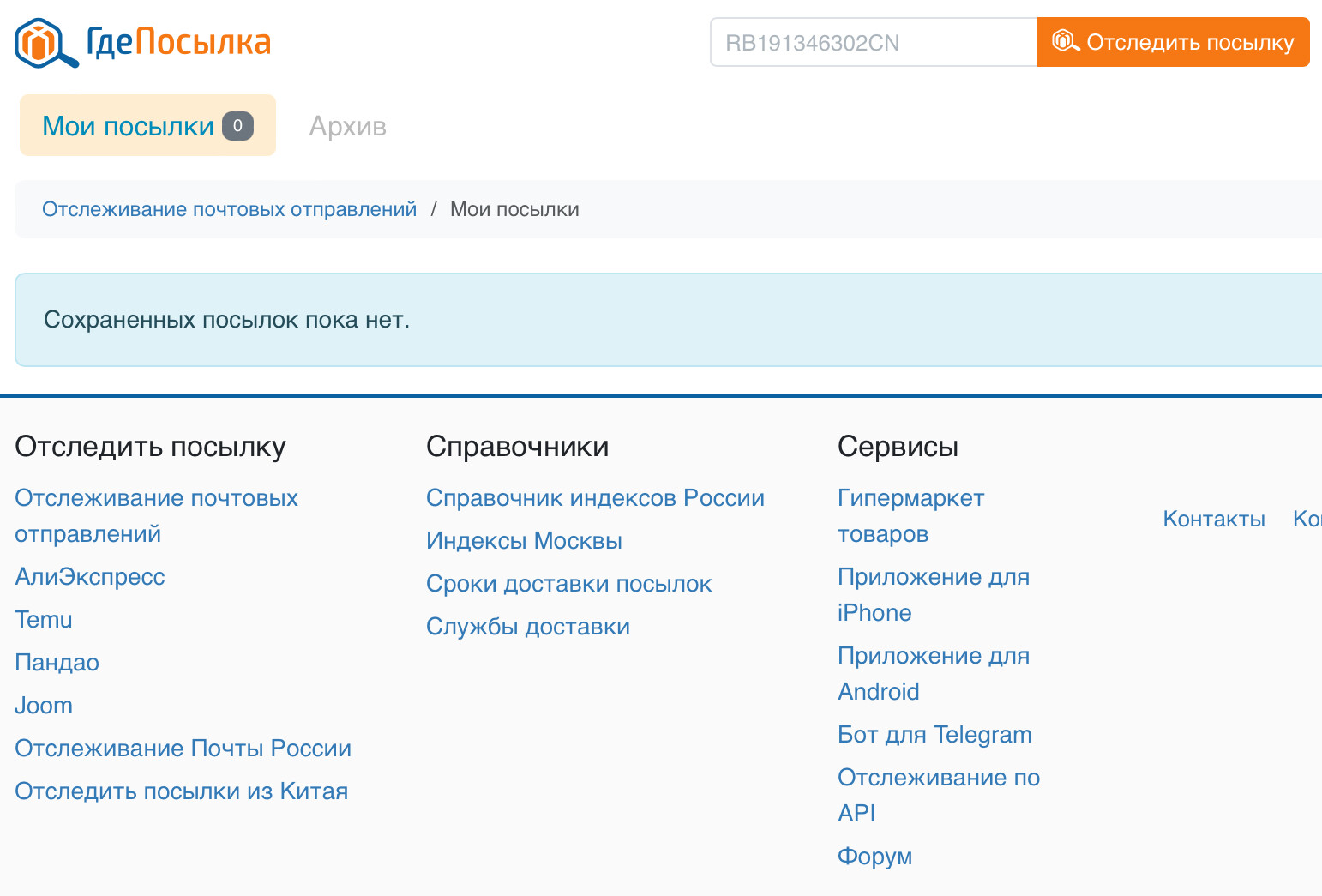Open Сроки доставки посылок link
Screen dimensions: 1322x896
click(568, 583)
